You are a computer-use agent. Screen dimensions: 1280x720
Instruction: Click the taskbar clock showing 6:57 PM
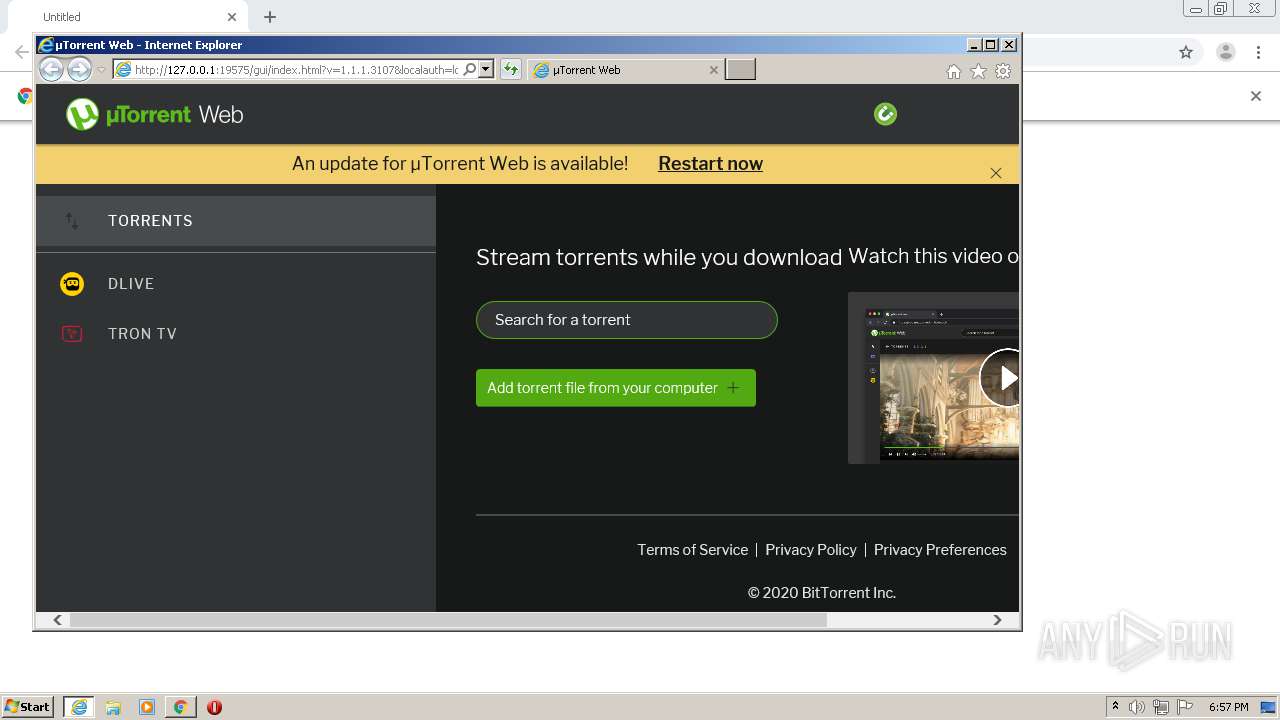coord(1228,707)
